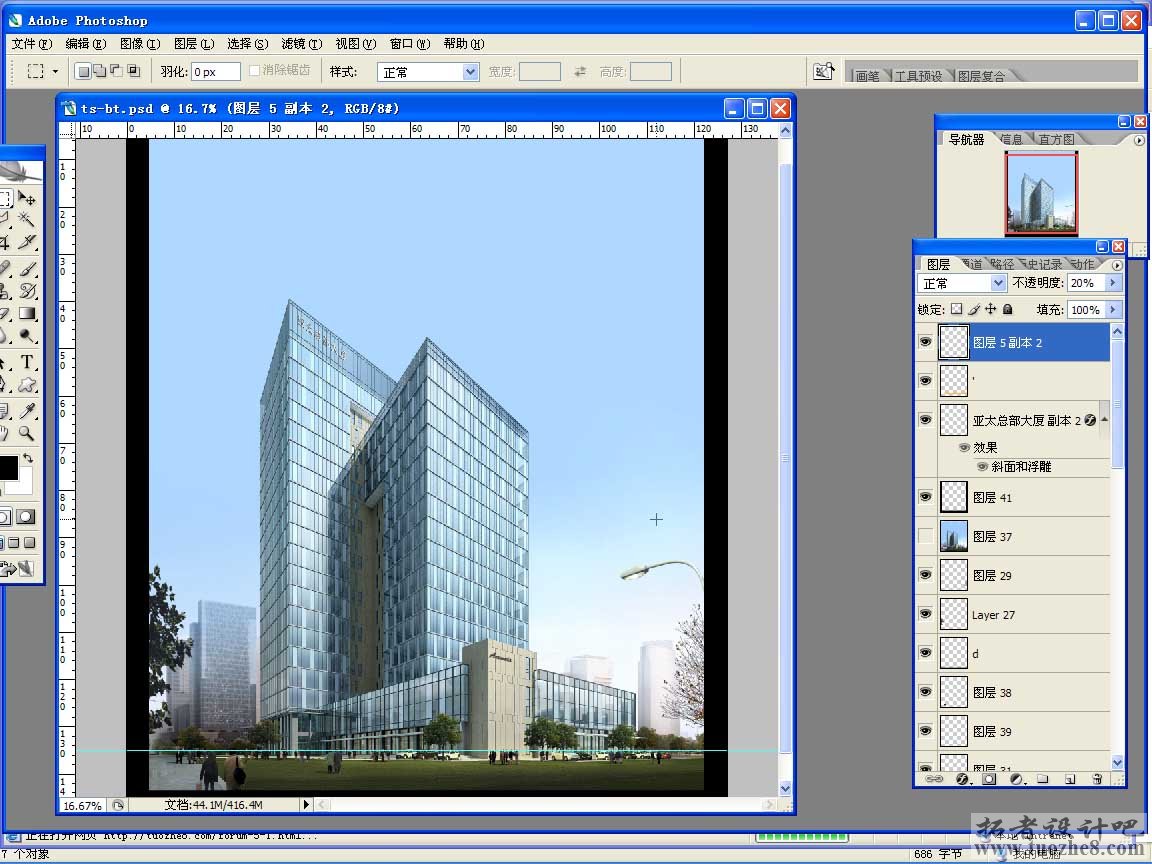Select the Zoom tool

click(x=27, y=433)
